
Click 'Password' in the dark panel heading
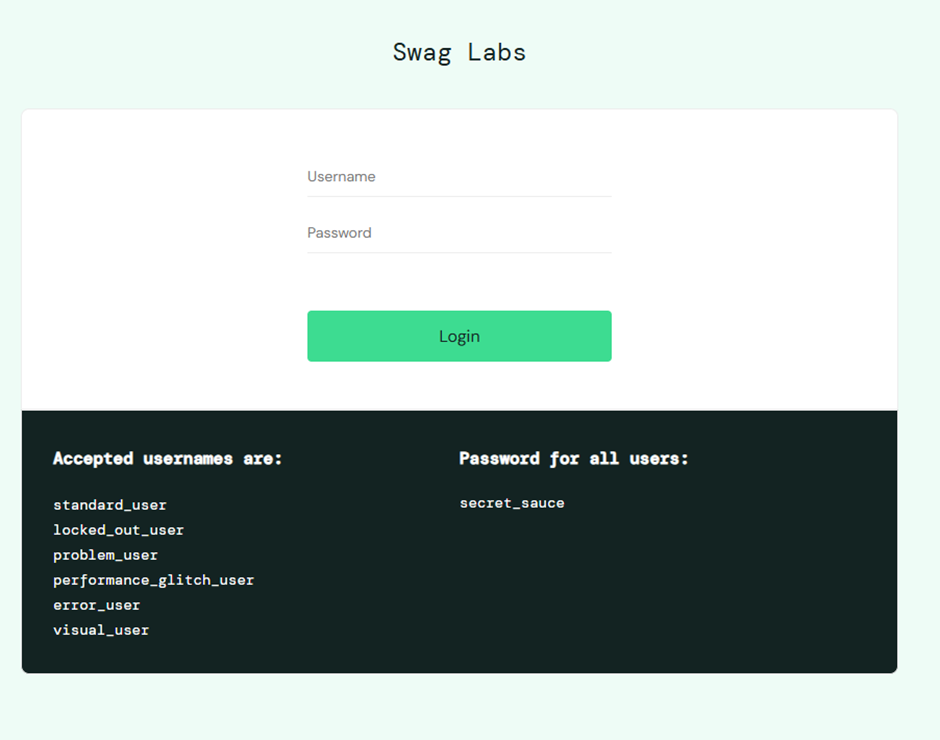[x=499, y=458]
